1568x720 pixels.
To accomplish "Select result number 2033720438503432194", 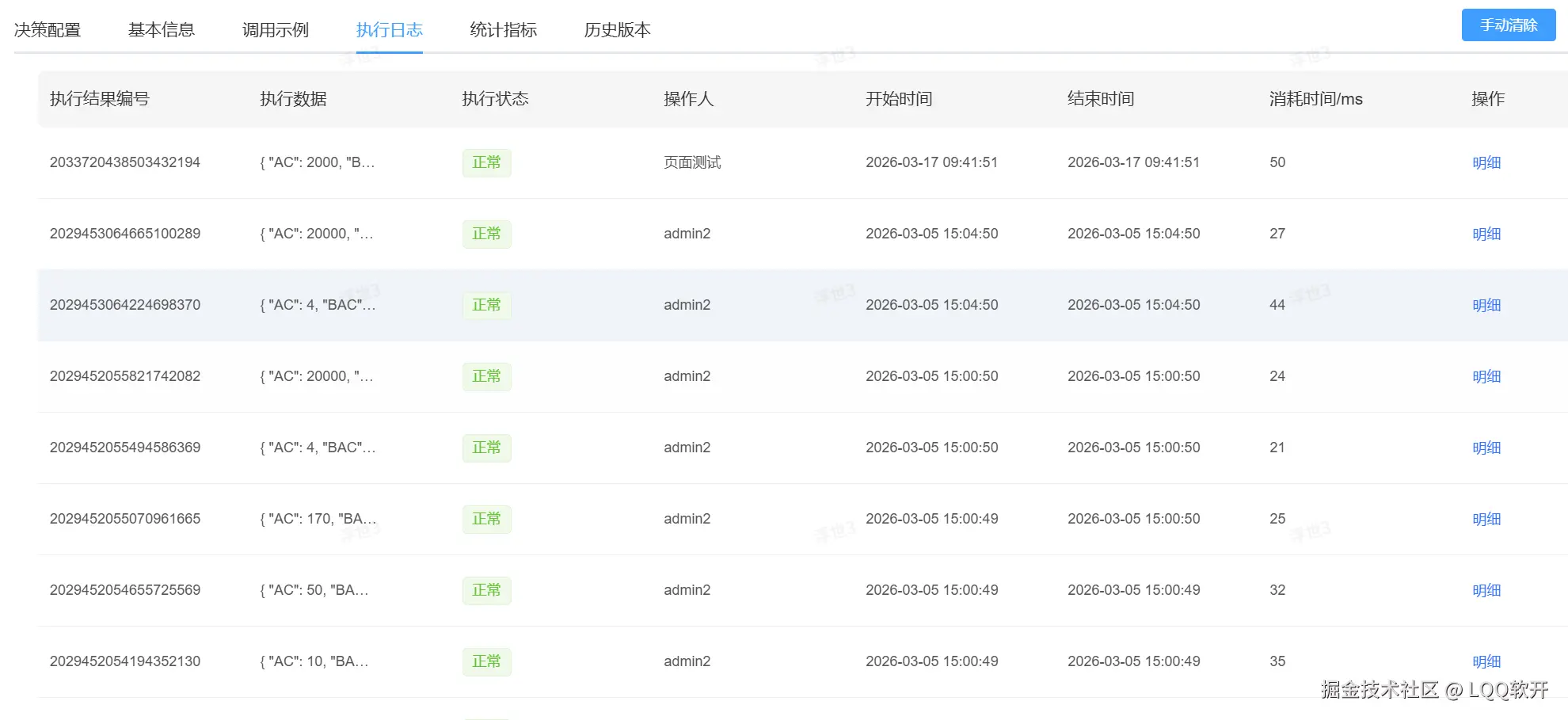I will [125, 162].
